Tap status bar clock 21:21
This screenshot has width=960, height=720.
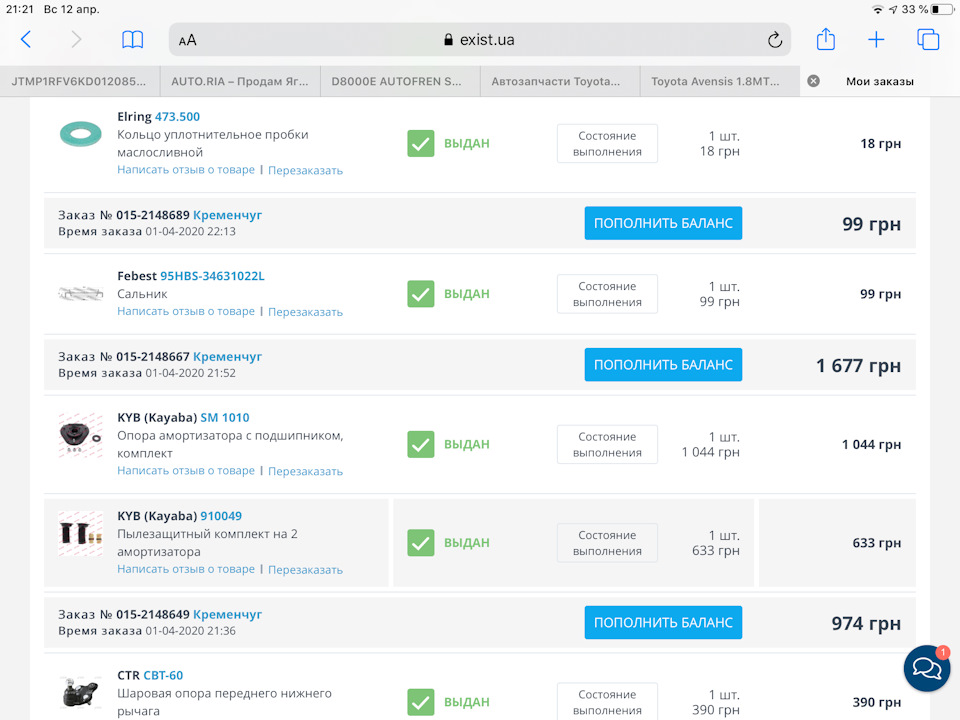20,9
